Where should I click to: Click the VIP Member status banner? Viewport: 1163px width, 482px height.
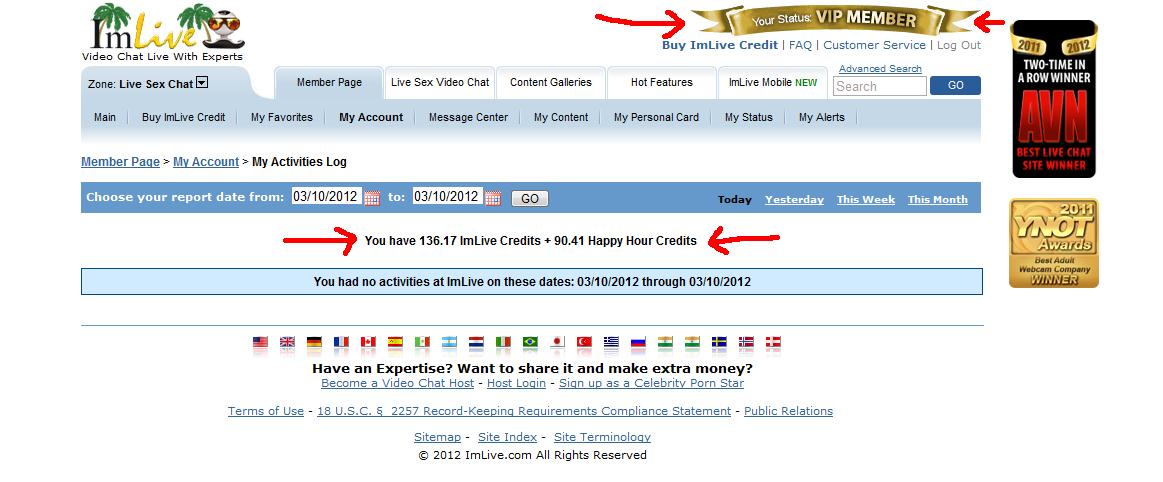(834, 20)
